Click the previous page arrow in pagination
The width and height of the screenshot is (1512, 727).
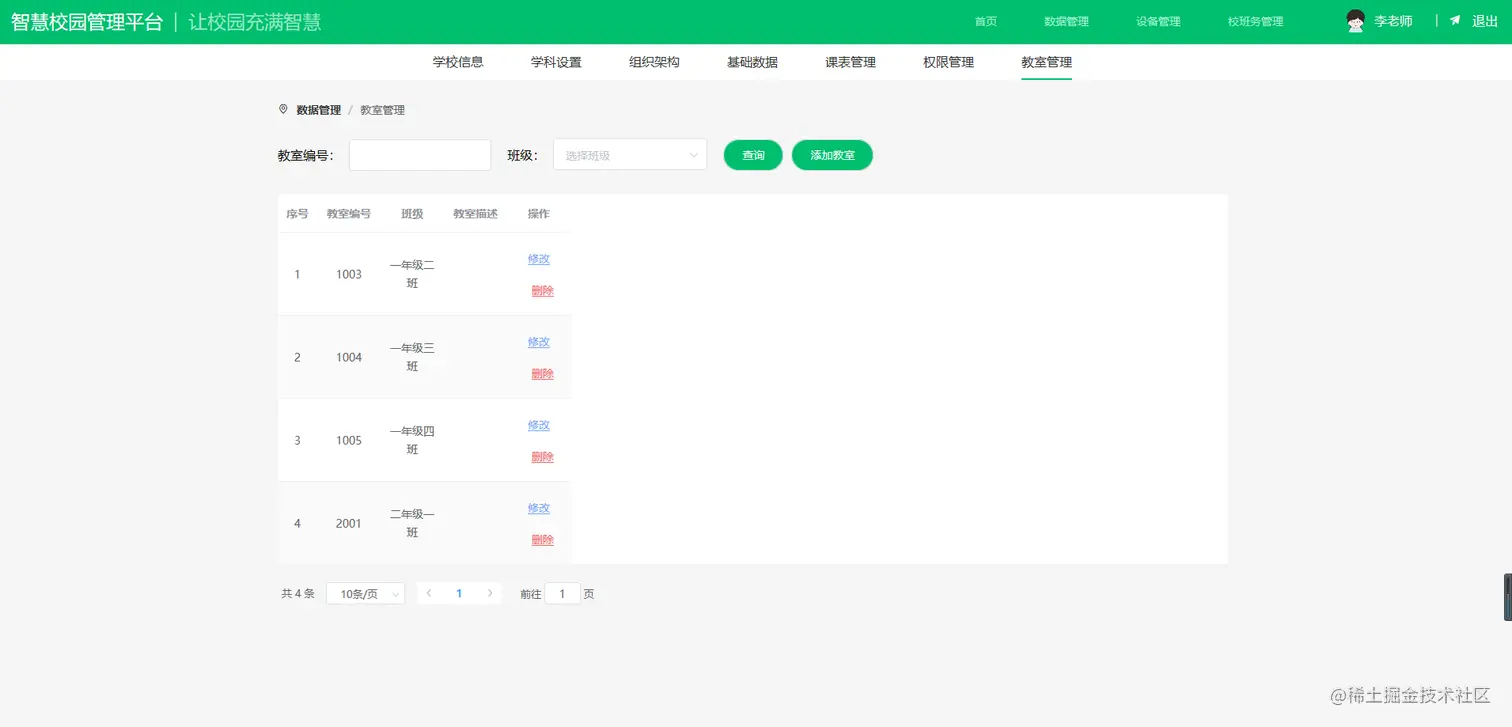point(429,593)
